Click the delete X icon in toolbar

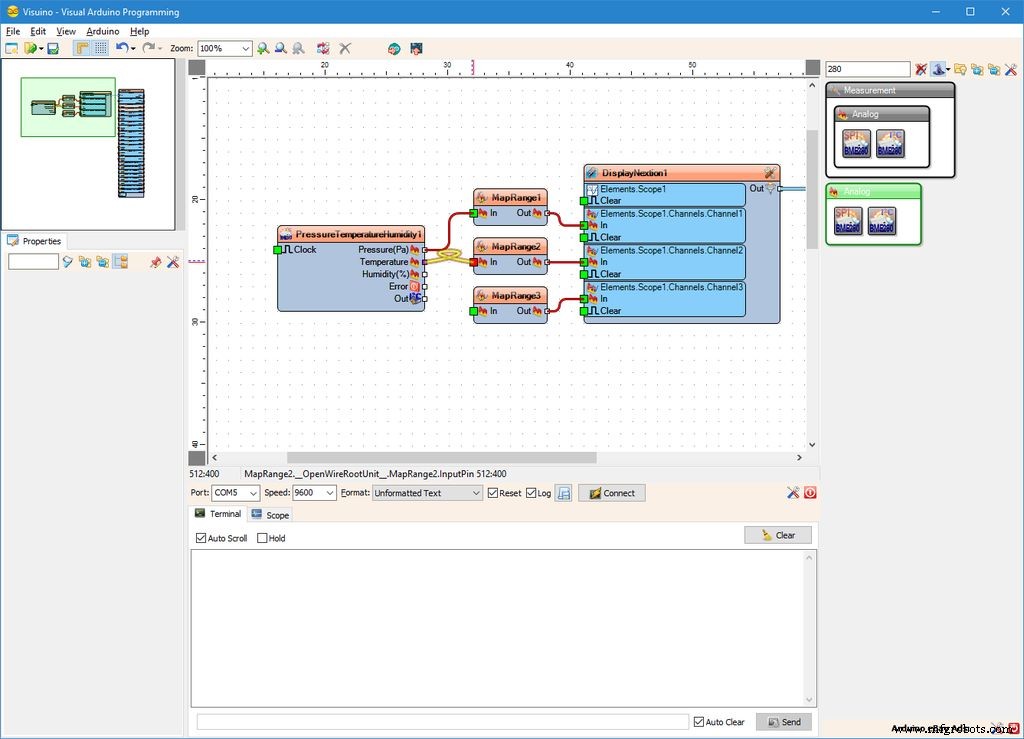tap(345, 48)
